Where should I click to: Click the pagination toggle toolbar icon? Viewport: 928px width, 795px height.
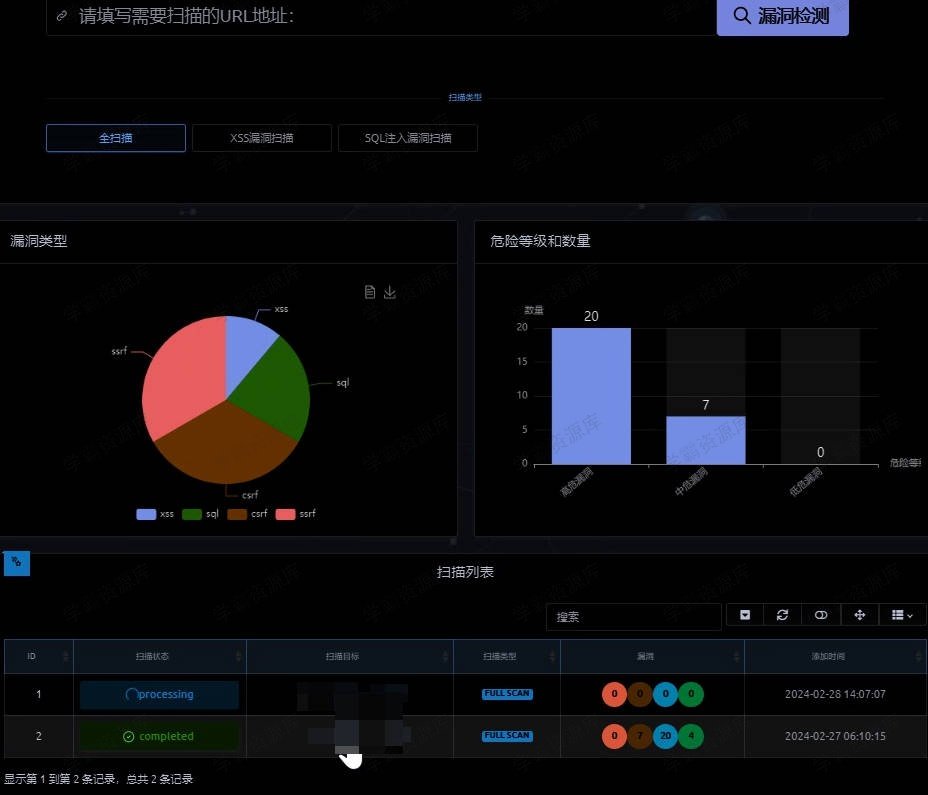tap(745, 616)
